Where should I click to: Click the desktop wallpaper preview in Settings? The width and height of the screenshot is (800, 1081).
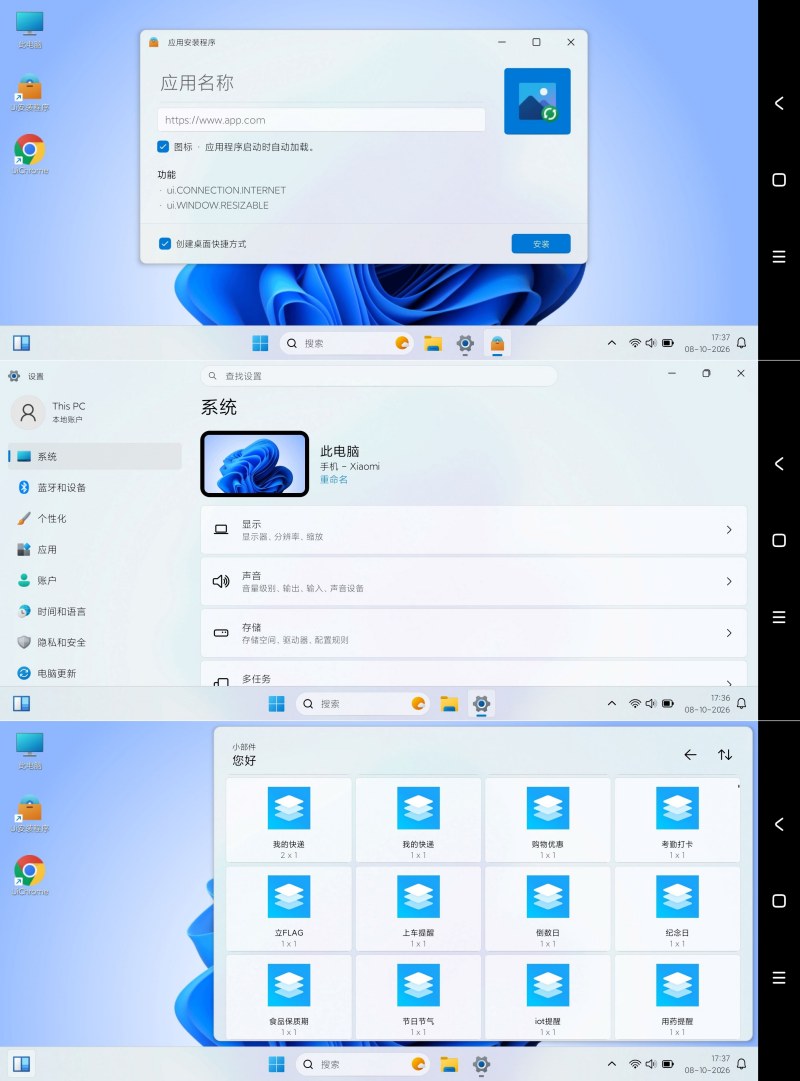coord(254,464)
